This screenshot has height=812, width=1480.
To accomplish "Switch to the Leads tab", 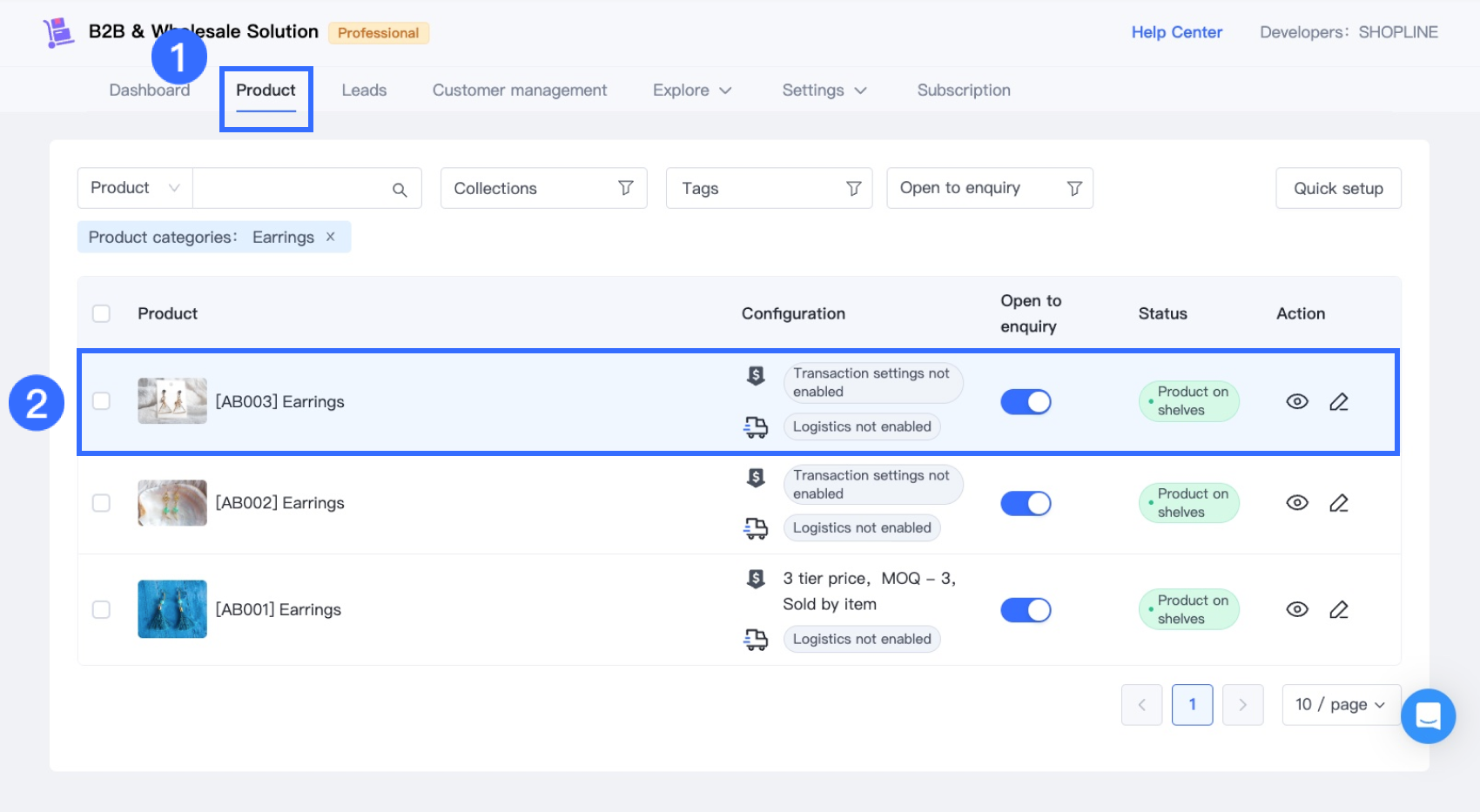I will 364,91.
